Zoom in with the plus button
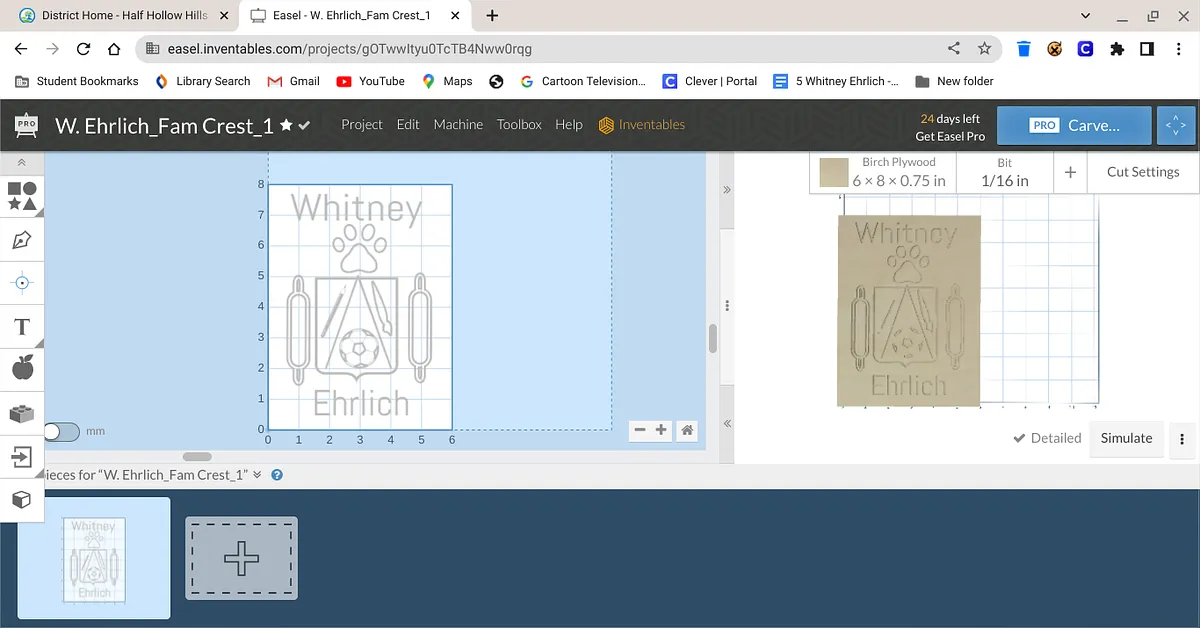The image size is (1200, 628). pyautogui.click(x=661, y=430)
